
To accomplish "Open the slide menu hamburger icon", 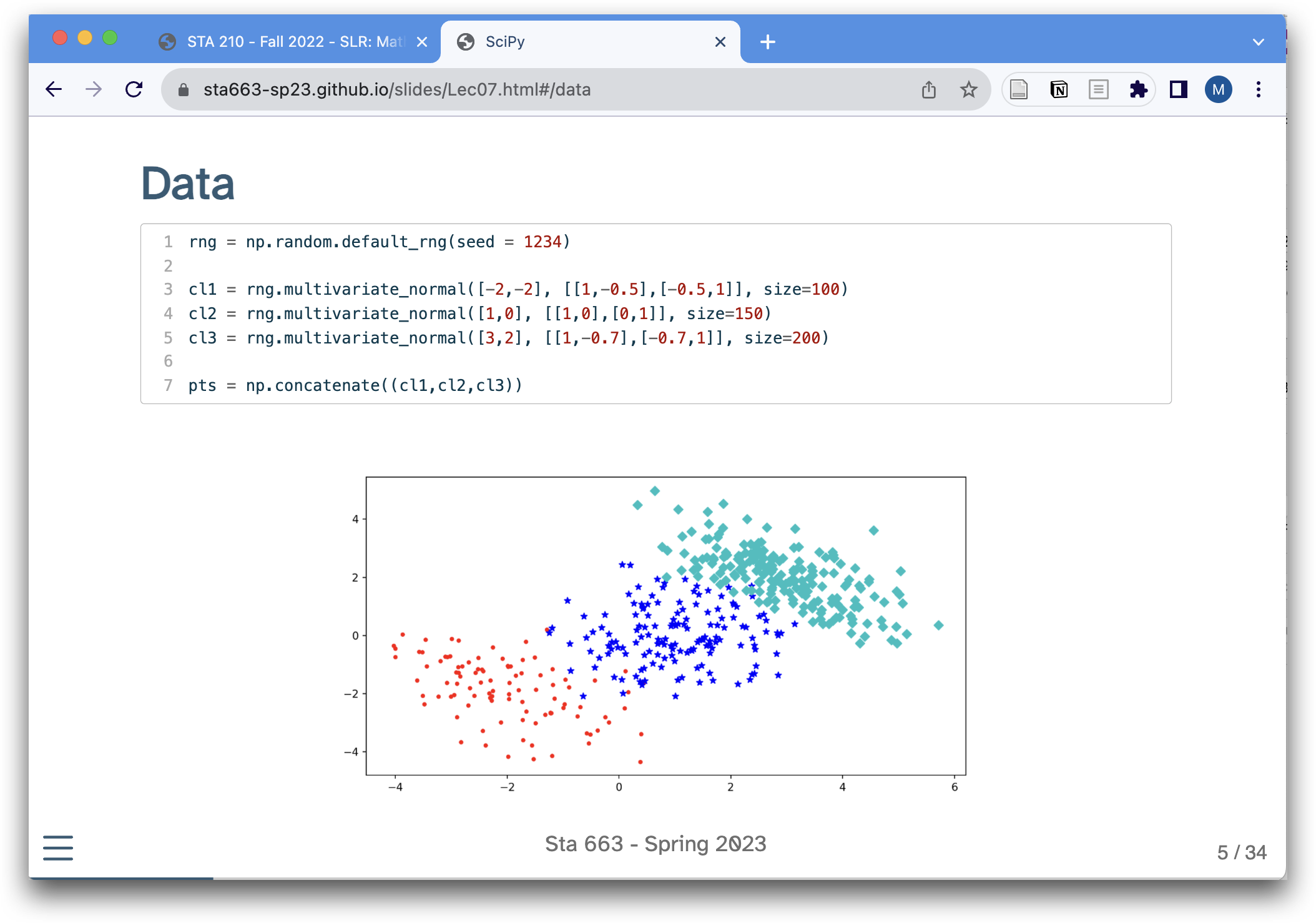I will click(x=58, y=848).
